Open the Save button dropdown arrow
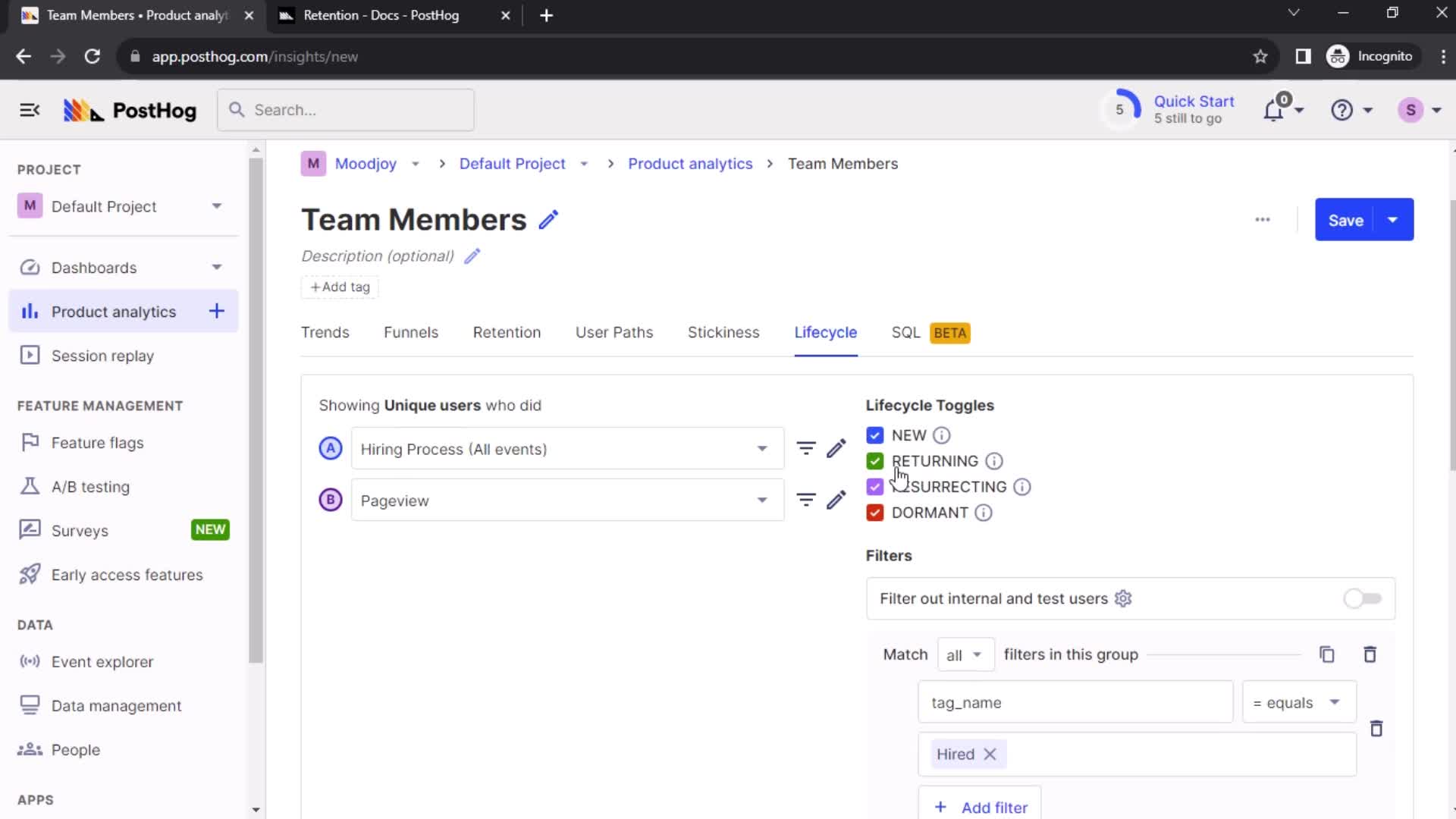 click(1393, 220)
